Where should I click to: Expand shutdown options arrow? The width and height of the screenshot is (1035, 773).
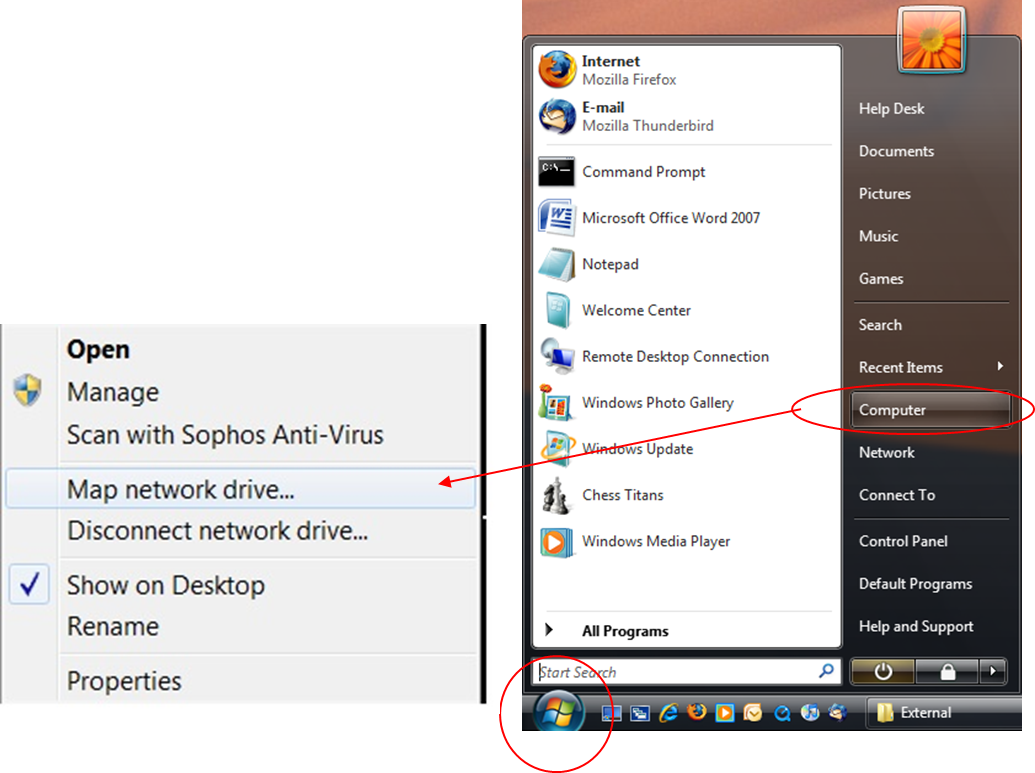pyautogui.click(x=993, y=671)
